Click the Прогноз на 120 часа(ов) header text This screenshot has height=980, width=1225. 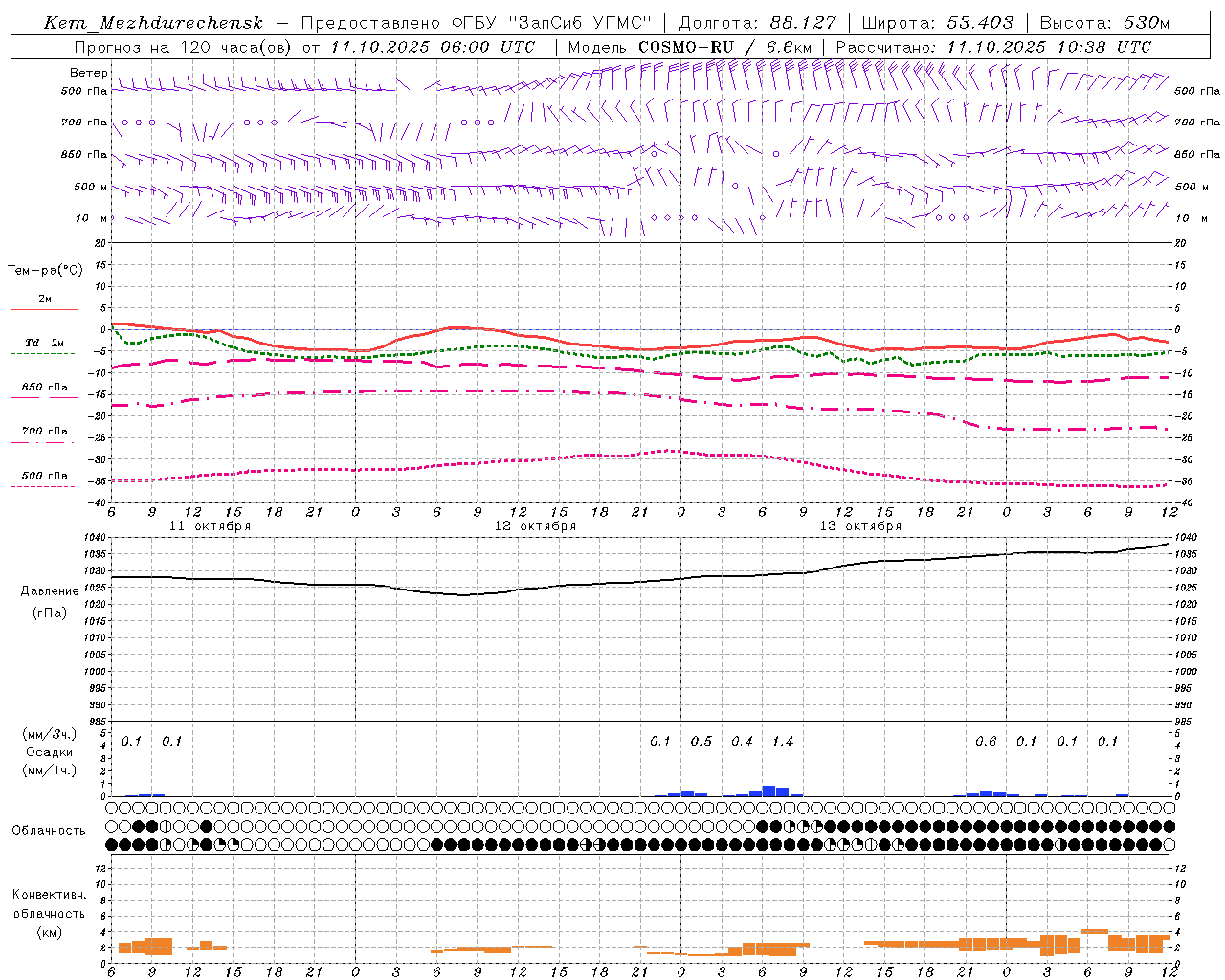(x=184, y=47)
